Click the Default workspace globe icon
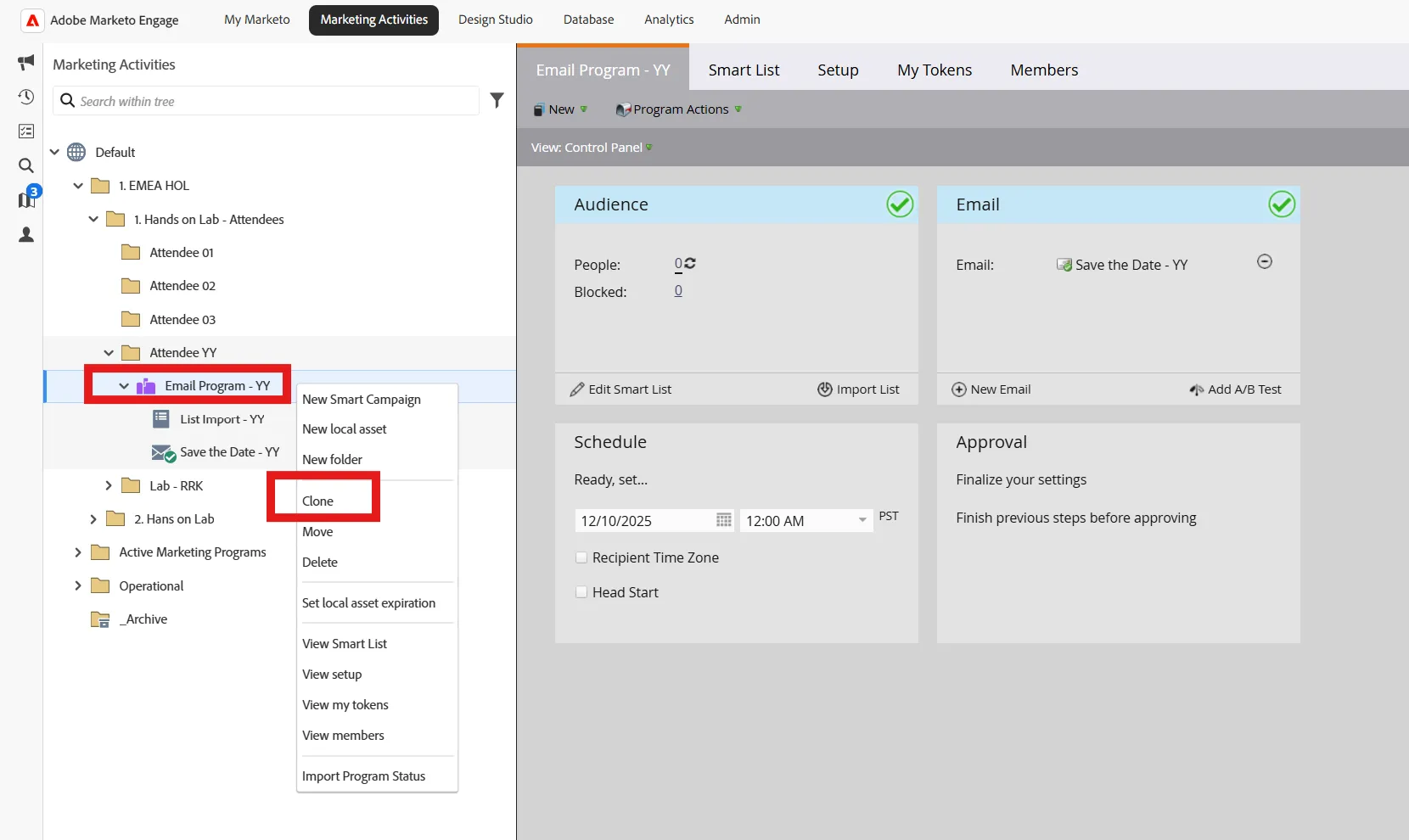This screenshot has width=1409, height=840. click(x=76, y=152)
